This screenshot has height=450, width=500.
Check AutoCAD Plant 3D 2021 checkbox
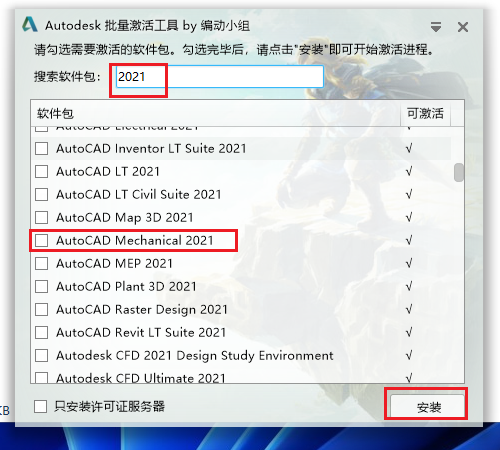point(41,286)
